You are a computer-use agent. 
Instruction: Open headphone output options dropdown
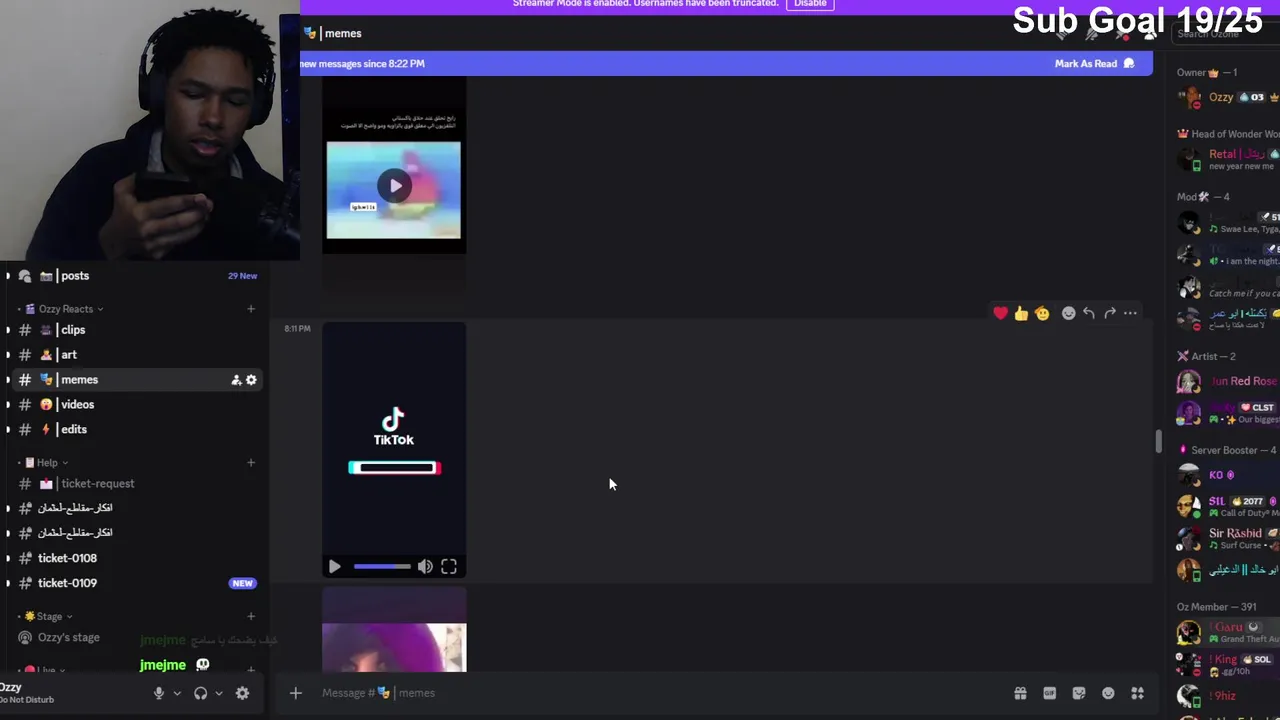pyautogui.click(x=219, y=693)
